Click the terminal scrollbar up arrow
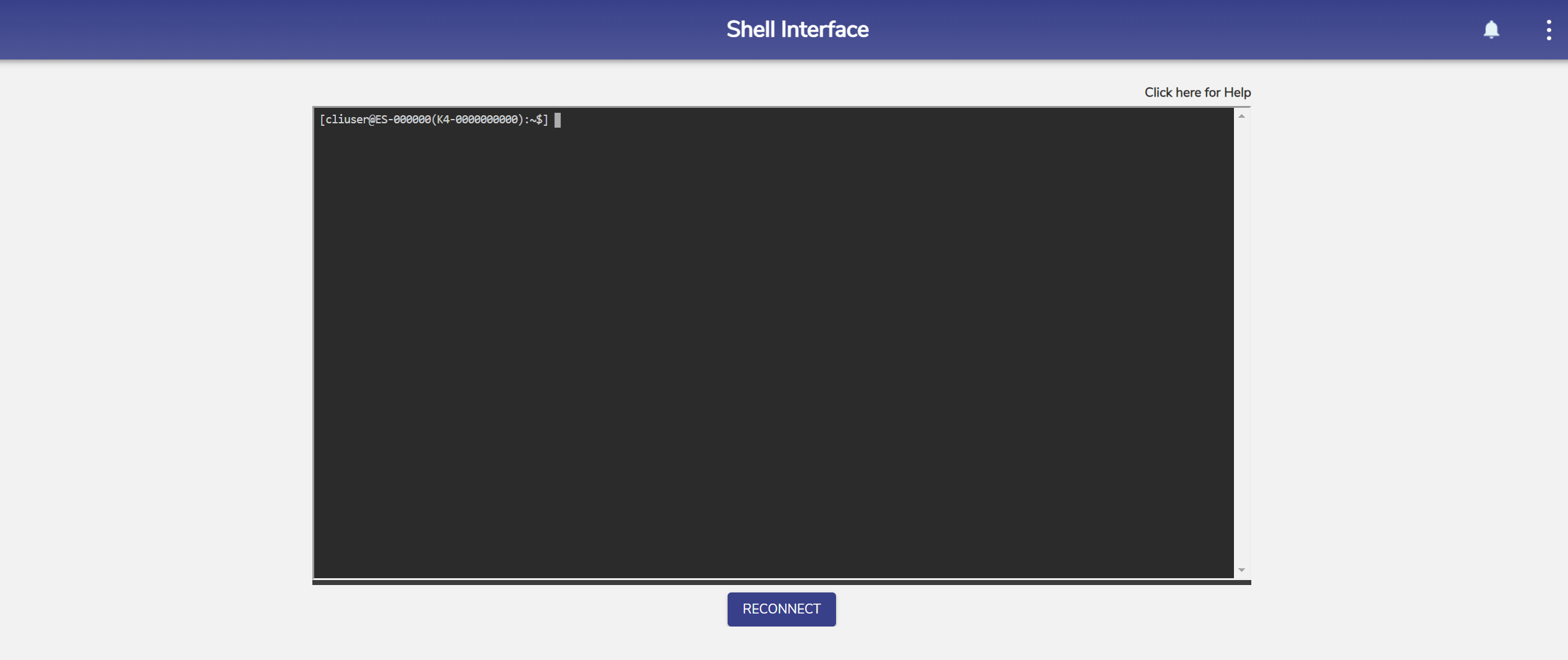The width and height of the screenshot is (1568, 660). point(1241,116)
